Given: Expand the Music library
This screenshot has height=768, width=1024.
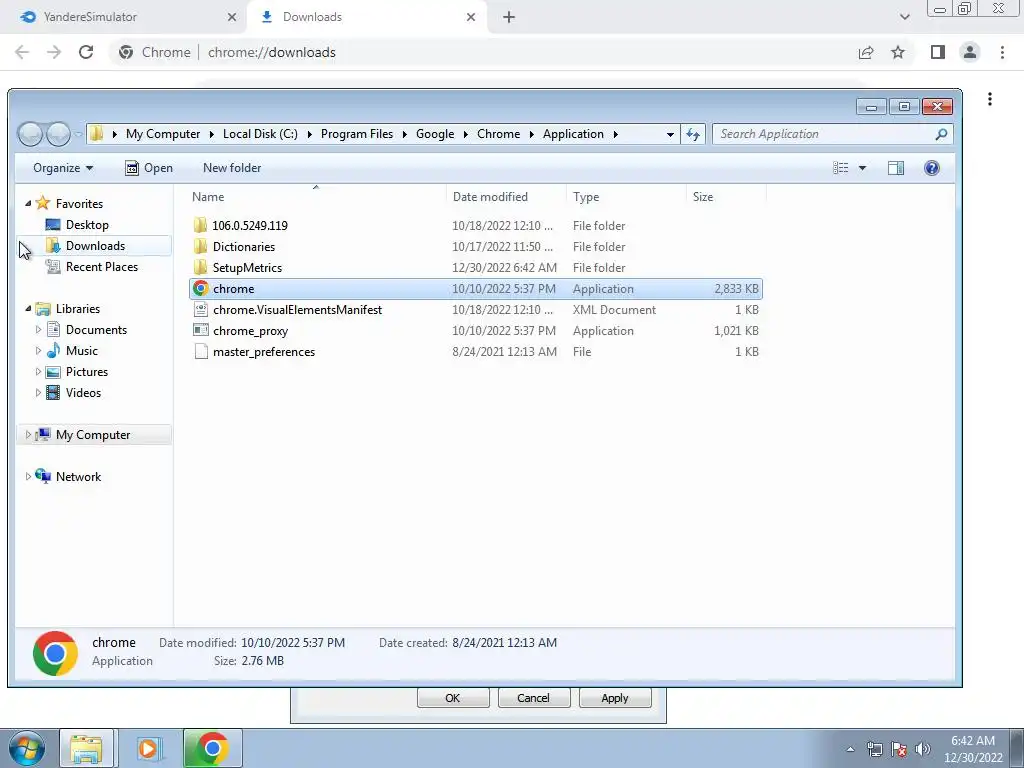Looking at the screenshot, I should point(38,351).
